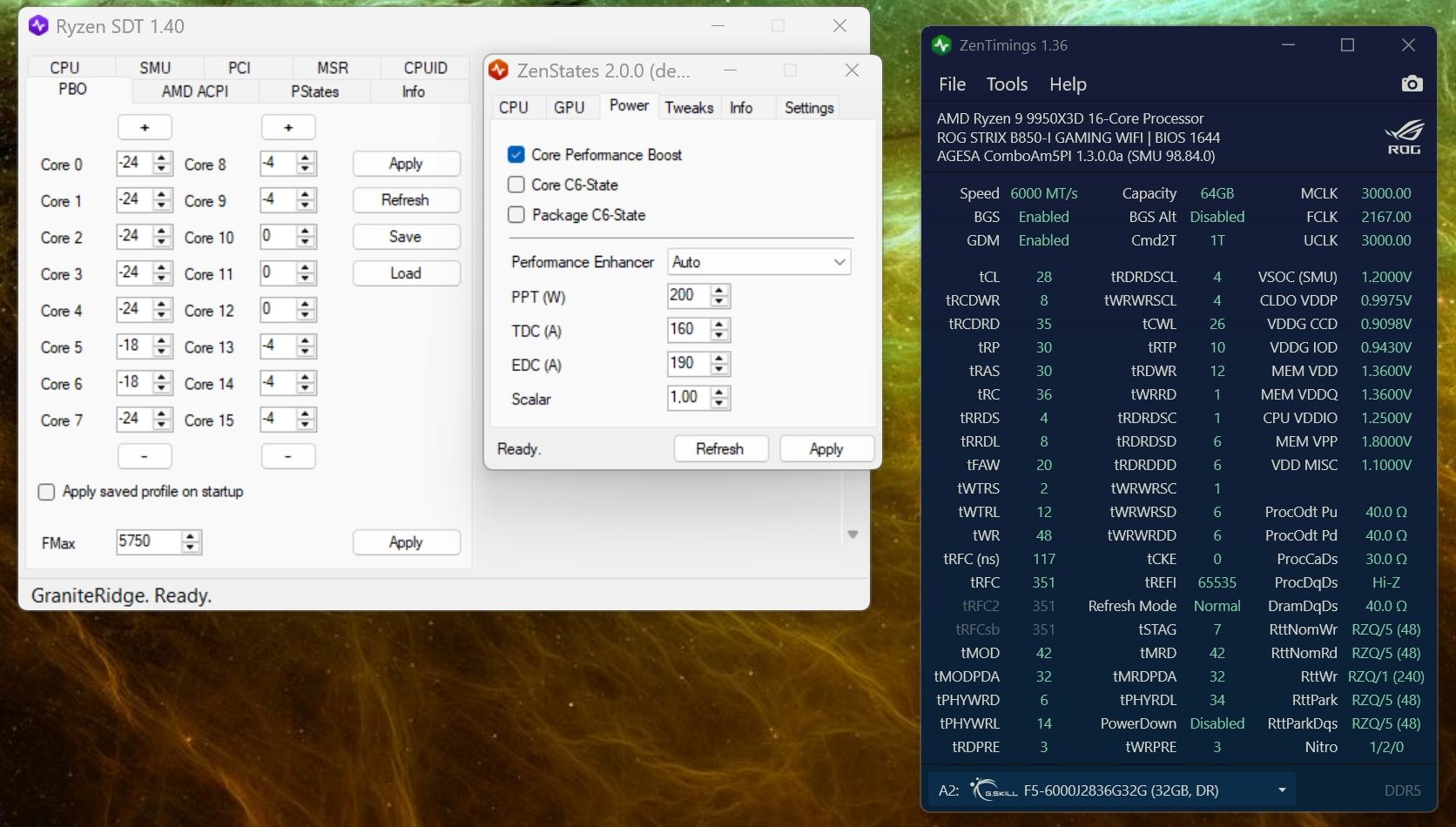
Task: Click the ROG logo in ZenTimings
Action: pyautogui.click(x=1404, y=138)
